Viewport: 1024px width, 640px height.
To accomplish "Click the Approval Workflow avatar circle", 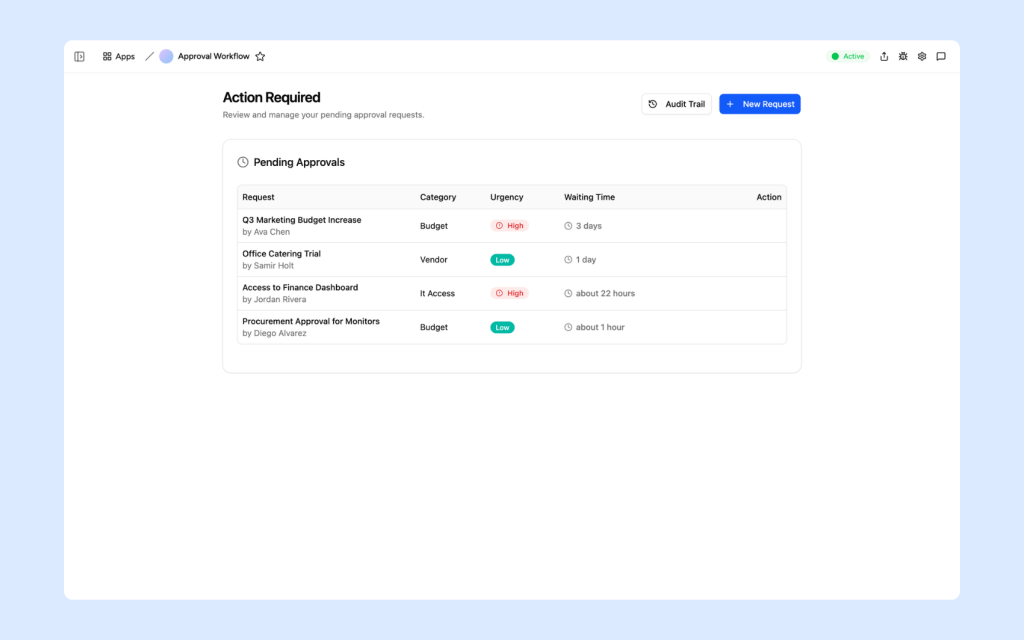I will [x=167, y=57].
